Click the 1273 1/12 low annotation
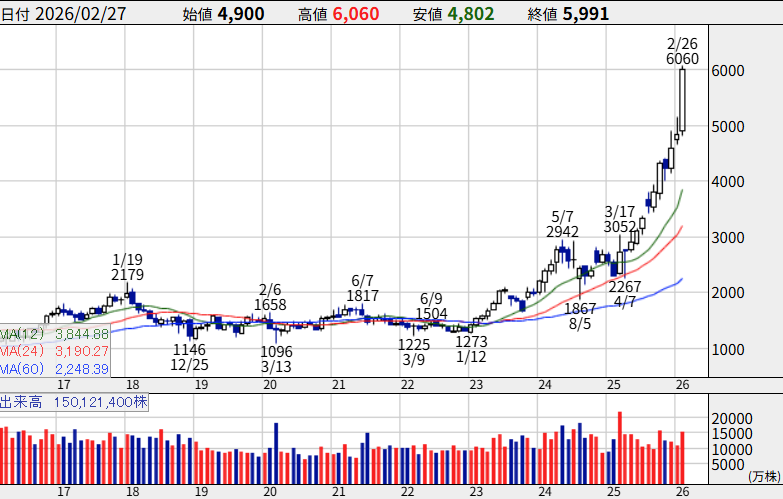 (471, 349)
